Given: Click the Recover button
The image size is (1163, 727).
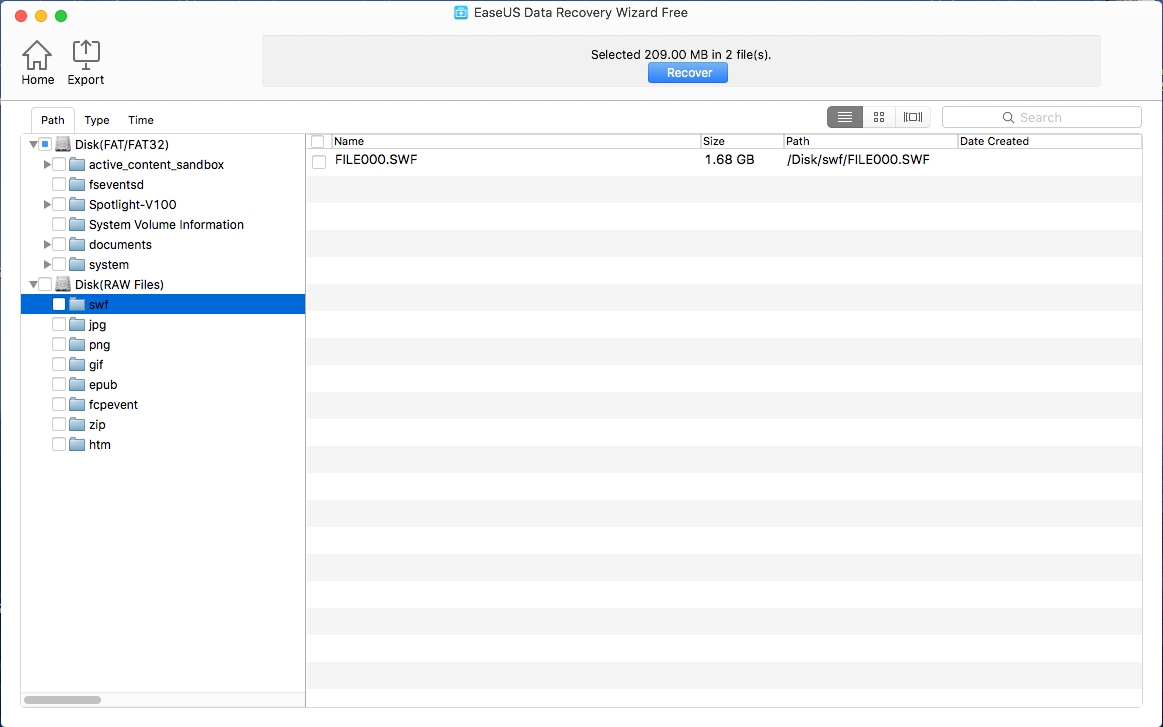Looking at the screenshot, I should pos(688,73).
